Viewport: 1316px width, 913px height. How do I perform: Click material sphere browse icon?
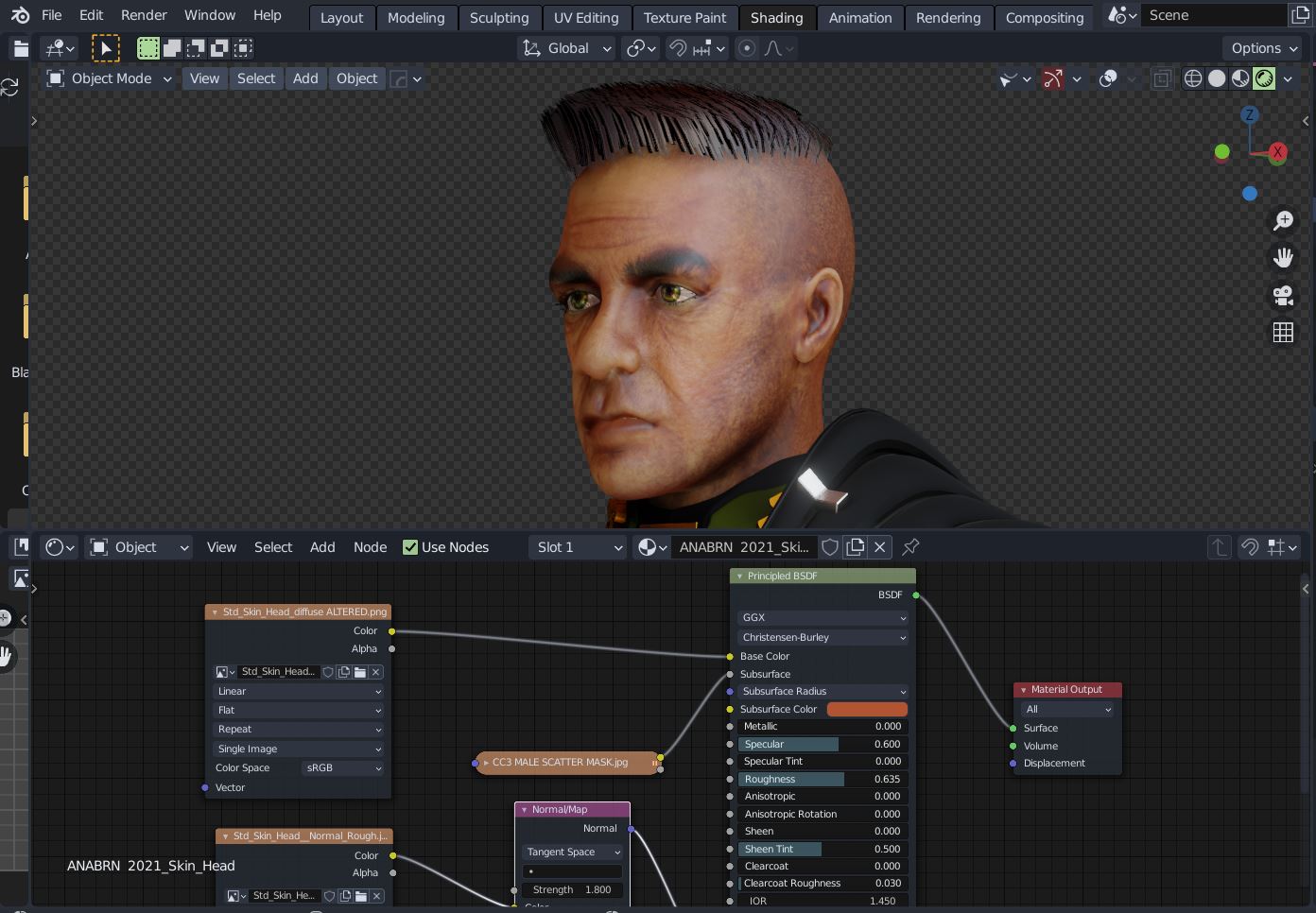(651, 547)
